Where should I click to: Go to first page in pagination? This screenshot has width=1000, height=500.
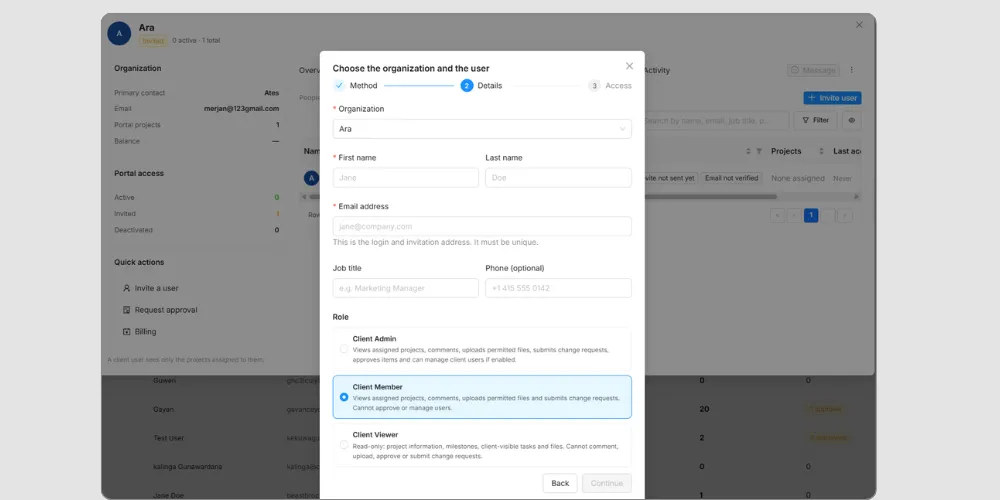coord(777,216)
